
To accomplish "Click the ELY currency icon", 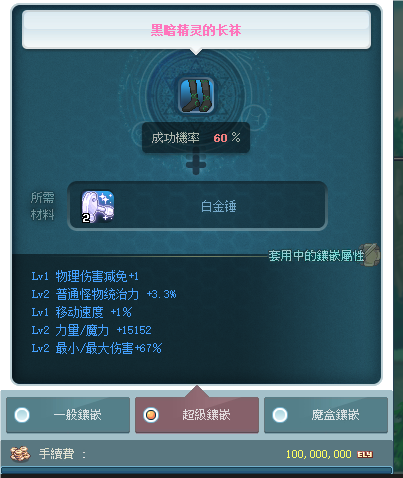I will click(x=365, y=455).
